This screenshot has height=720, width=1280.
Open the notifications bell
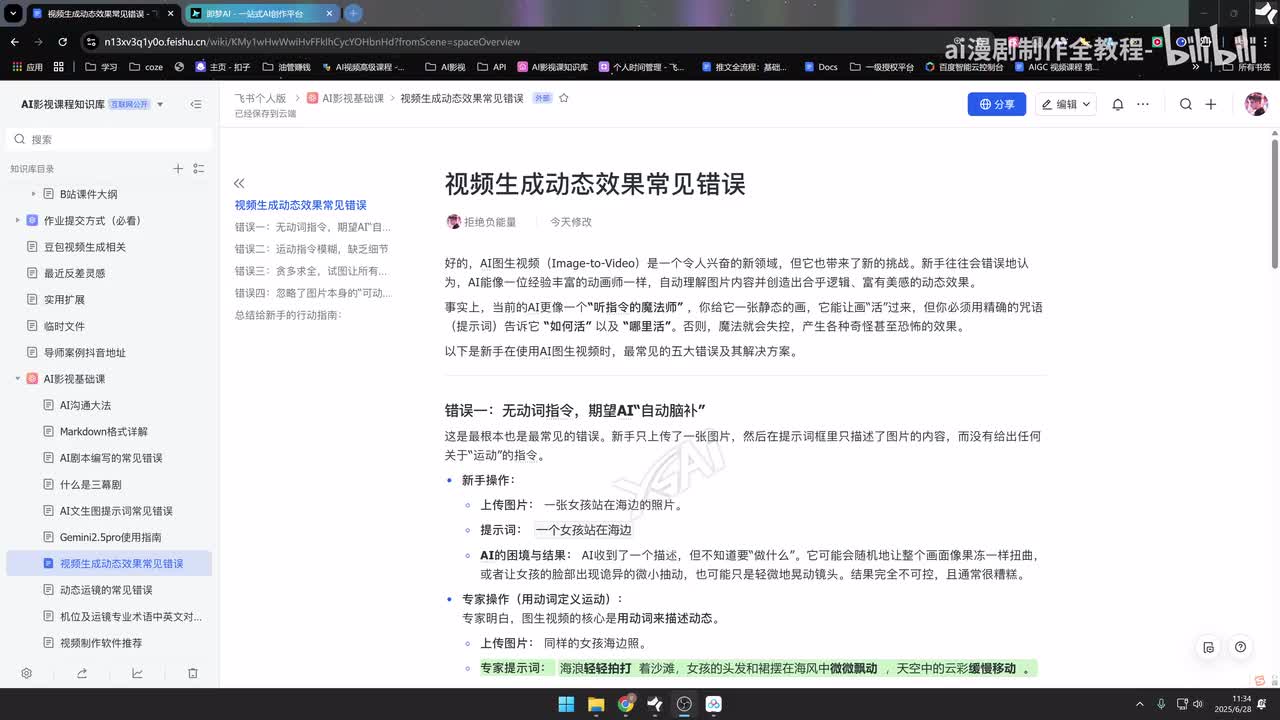(x=1118, y=104)
